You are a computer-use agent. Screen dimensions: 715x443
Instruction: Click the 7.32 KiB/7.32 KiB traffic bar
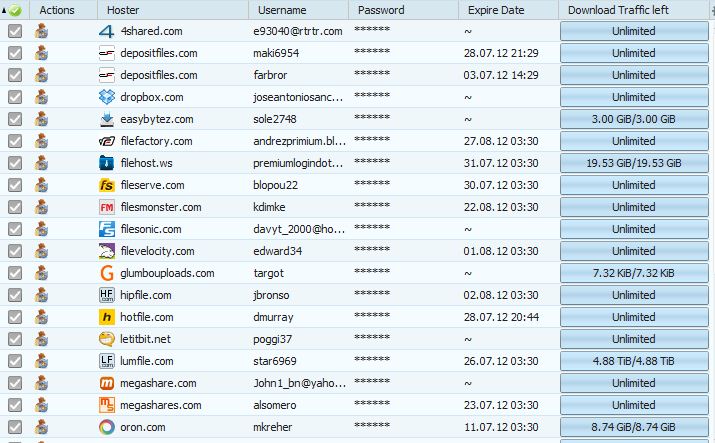(634, 273)
